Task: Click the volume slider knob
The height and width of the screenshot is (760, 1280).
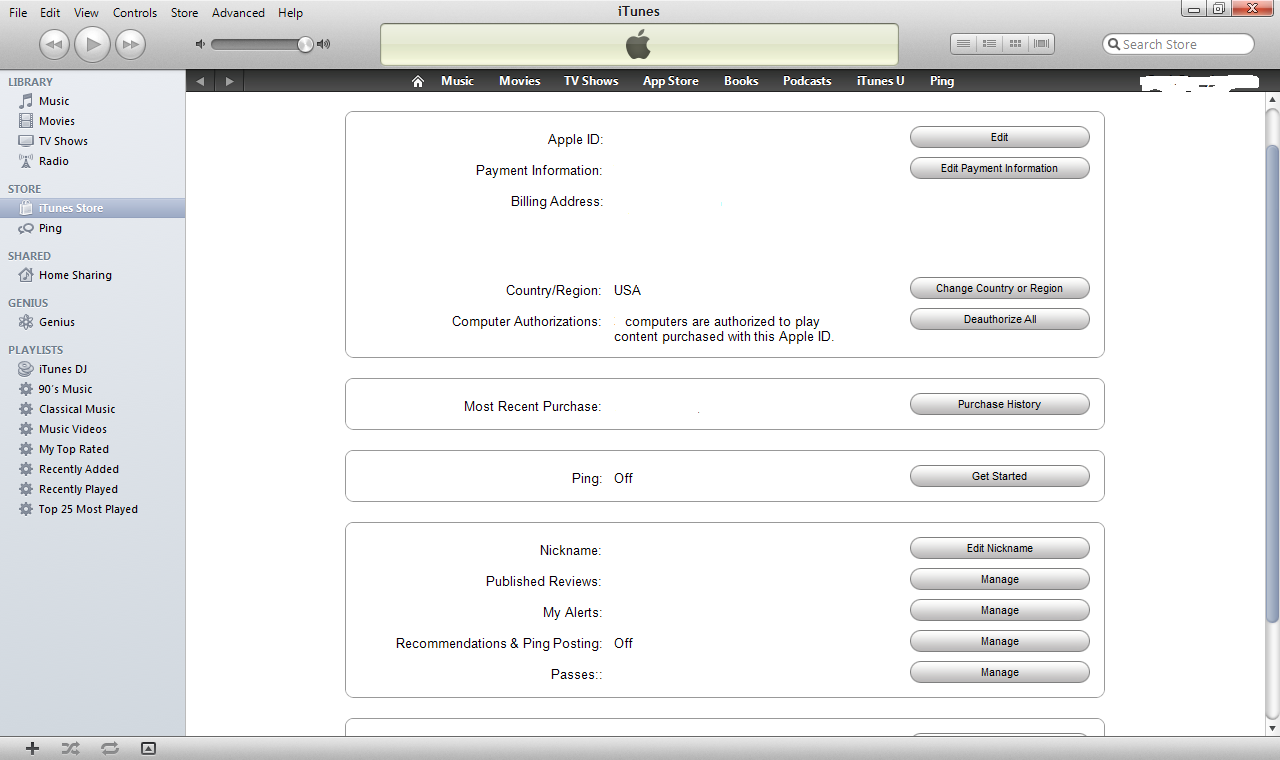Action: pos(305,44)
